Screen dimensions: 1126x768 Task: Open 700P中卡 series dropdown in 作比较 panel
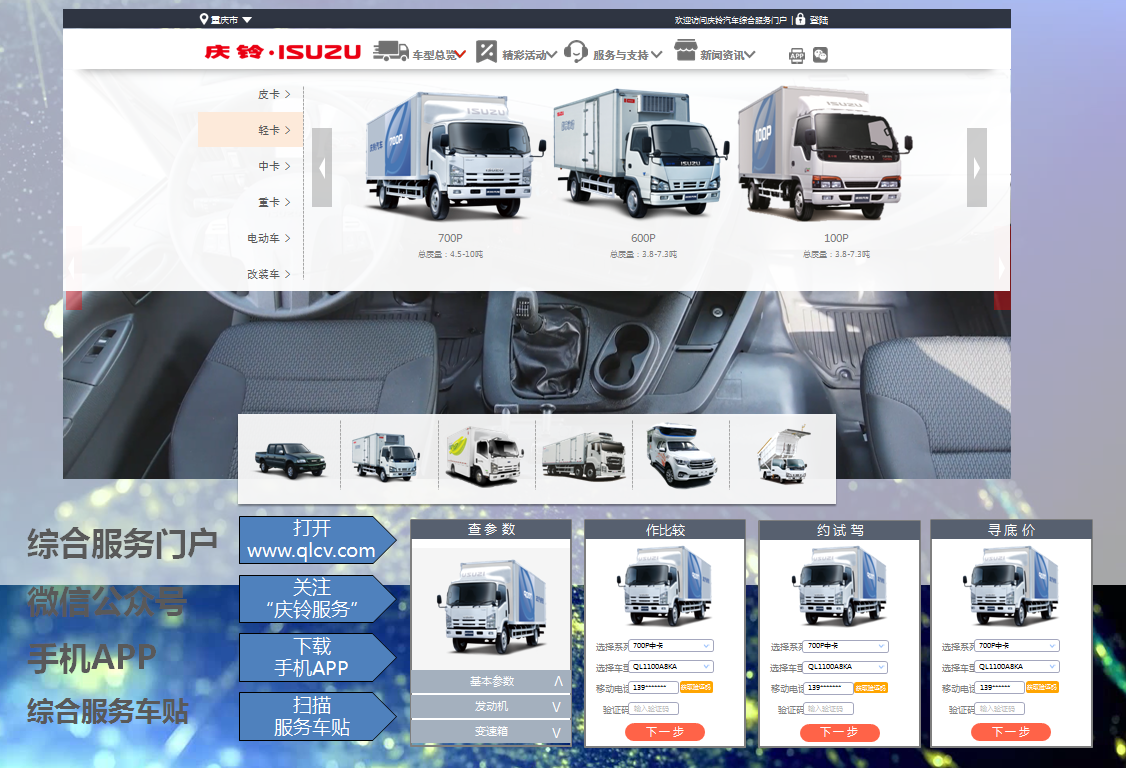click(671, 646)
